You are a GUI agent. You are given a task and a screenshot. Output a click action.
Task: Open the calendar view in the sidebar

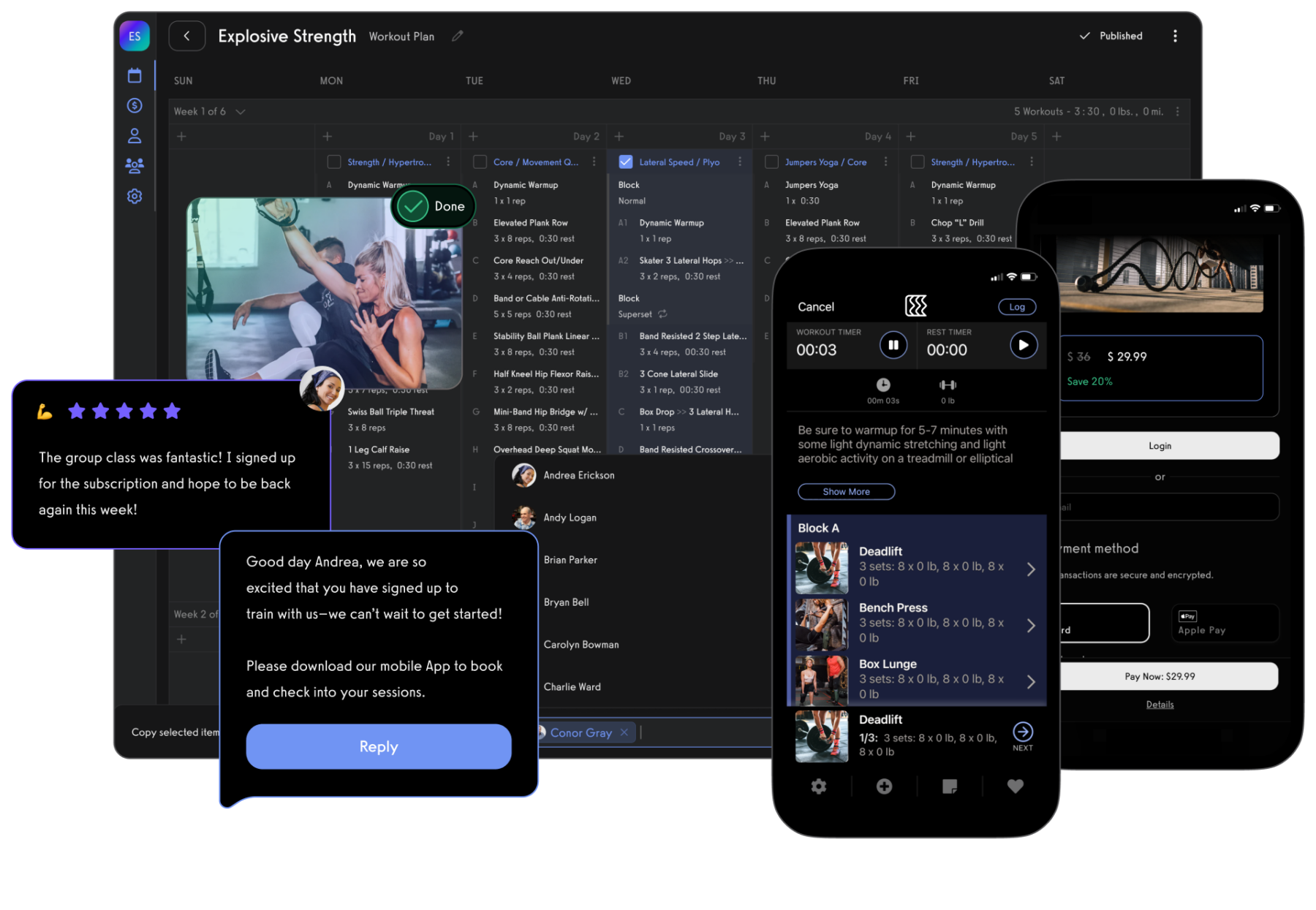pos(135,75)
